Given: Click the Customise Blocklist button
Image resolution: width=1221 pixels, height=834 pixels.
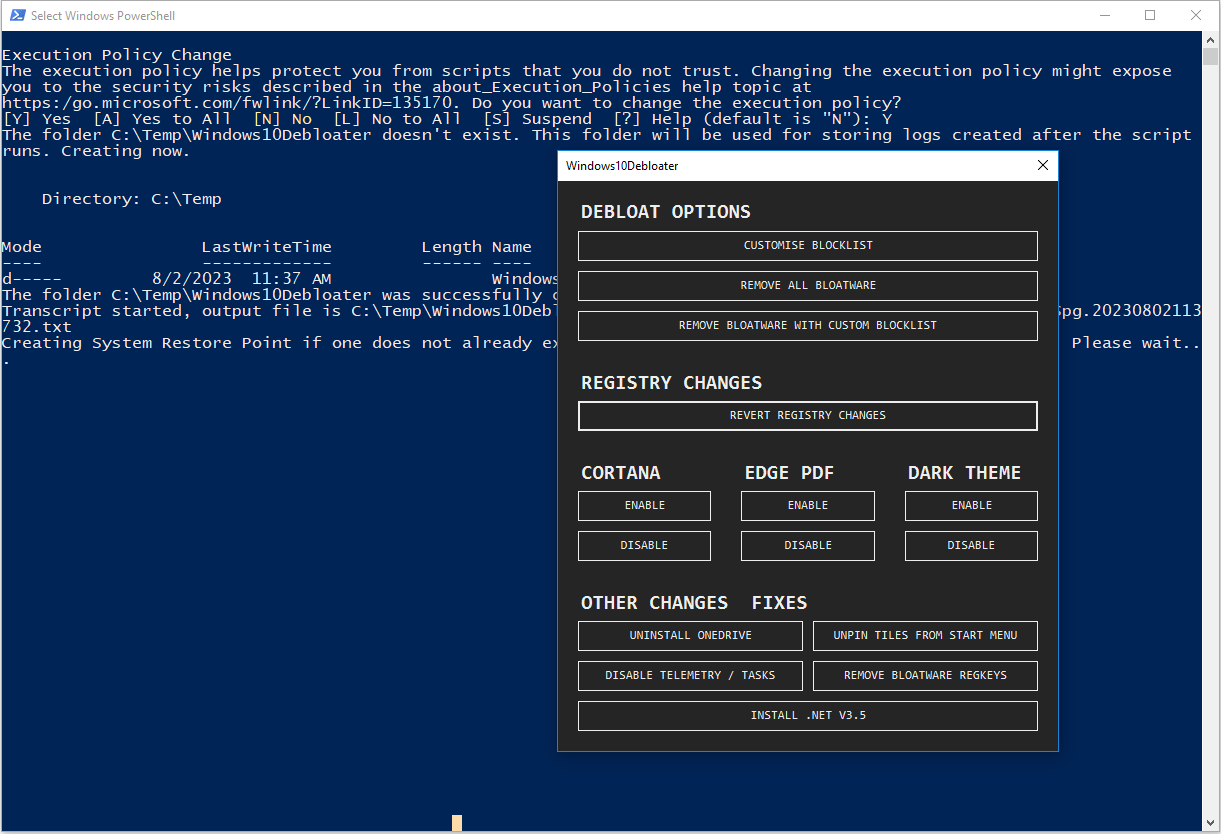Looking at the screenshot, I should (808, 246).
